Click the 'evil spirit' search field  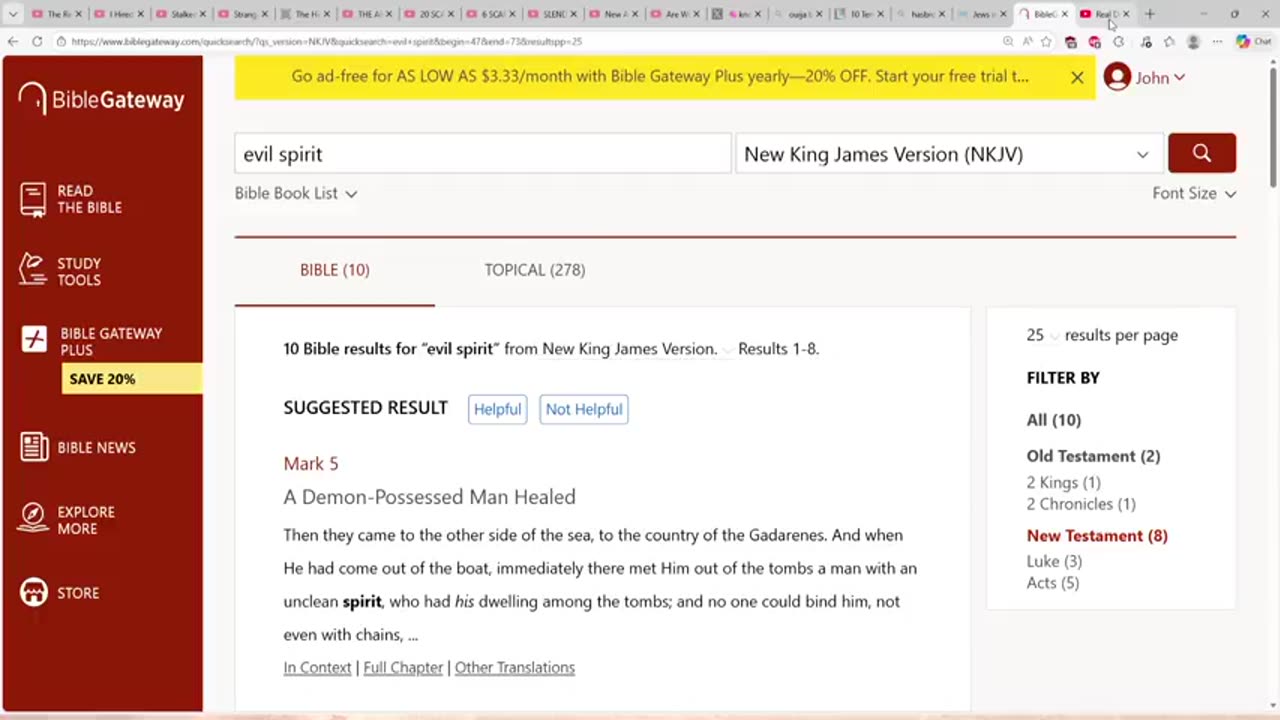pyautogui.click(x=482, y=154)
